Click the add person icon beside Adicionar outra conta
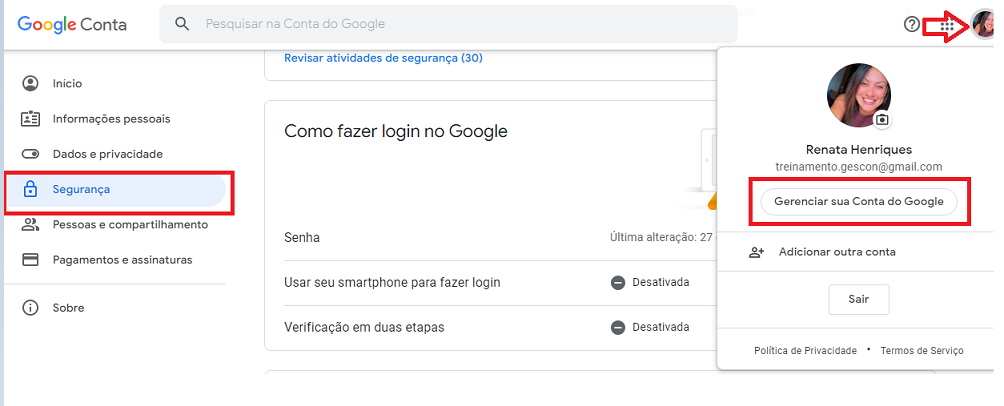This screenshot has height=406, width=1004. click(757, 252)
